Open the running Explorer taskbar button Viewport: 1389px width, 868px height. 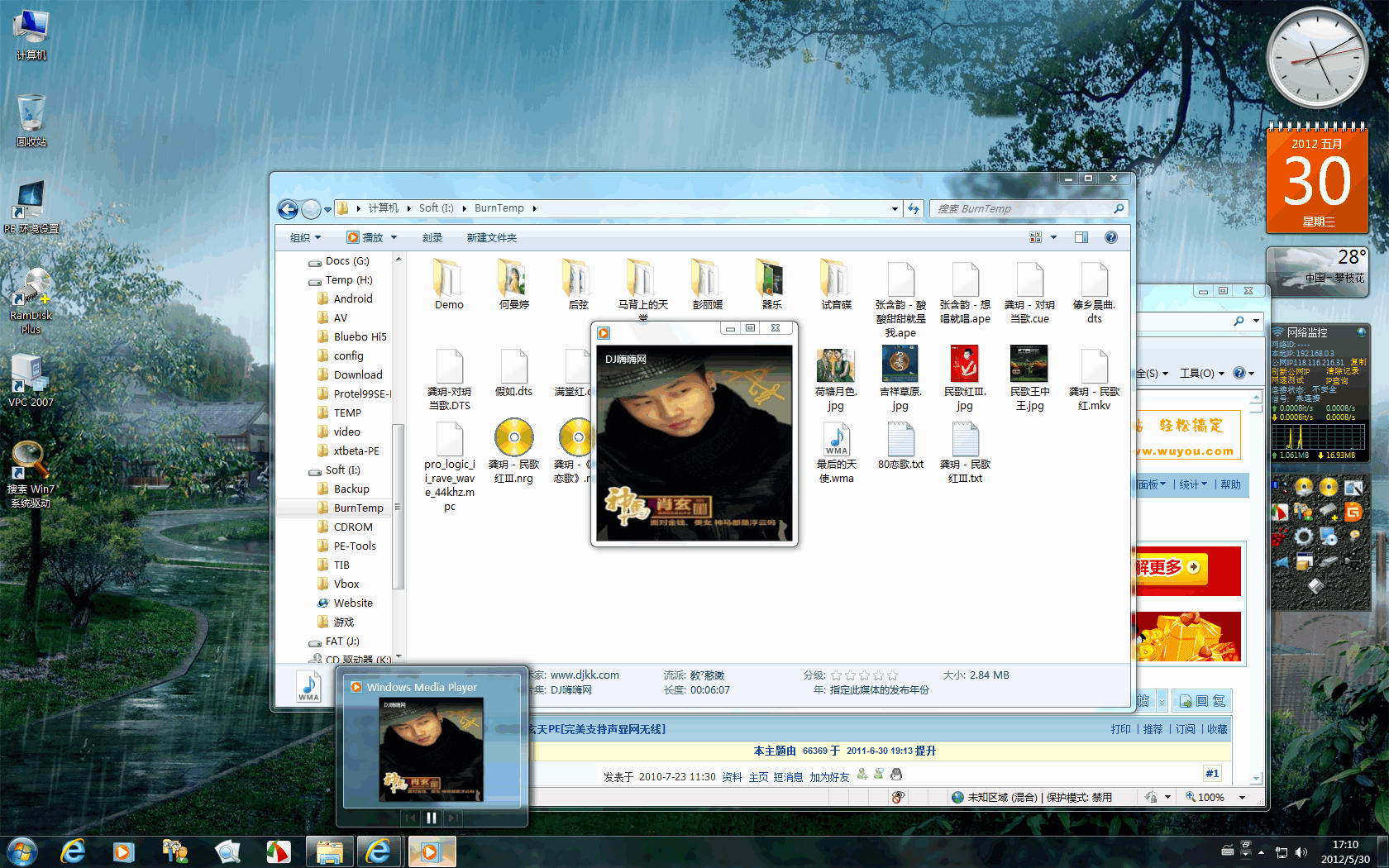(329, 851)
